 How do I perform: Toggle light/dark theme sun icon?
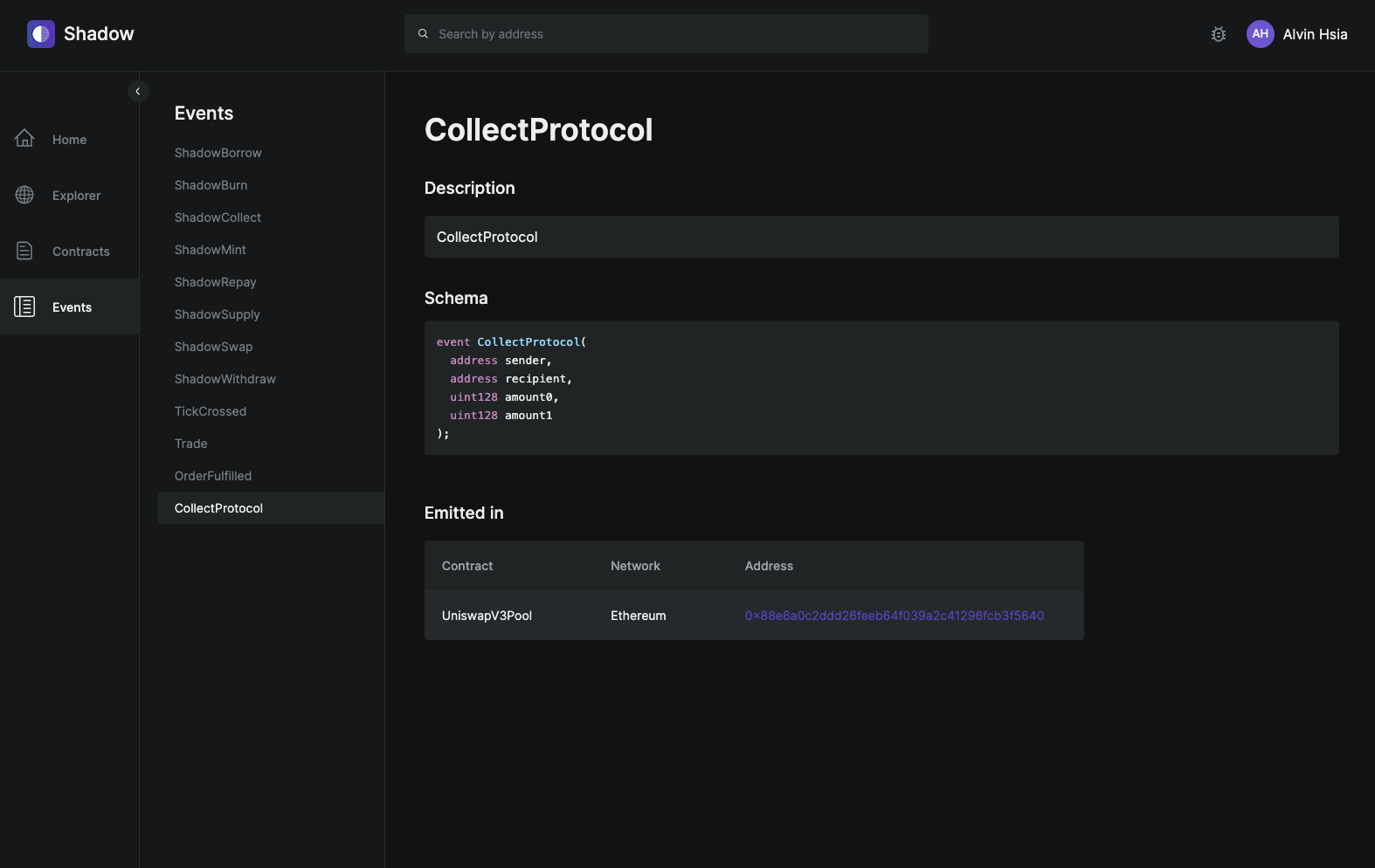point(1218,34)
